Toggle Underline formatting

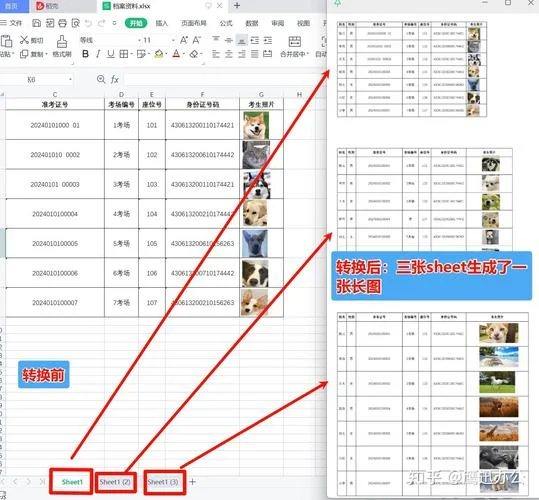pyautogui.click(x=111, y=54)
